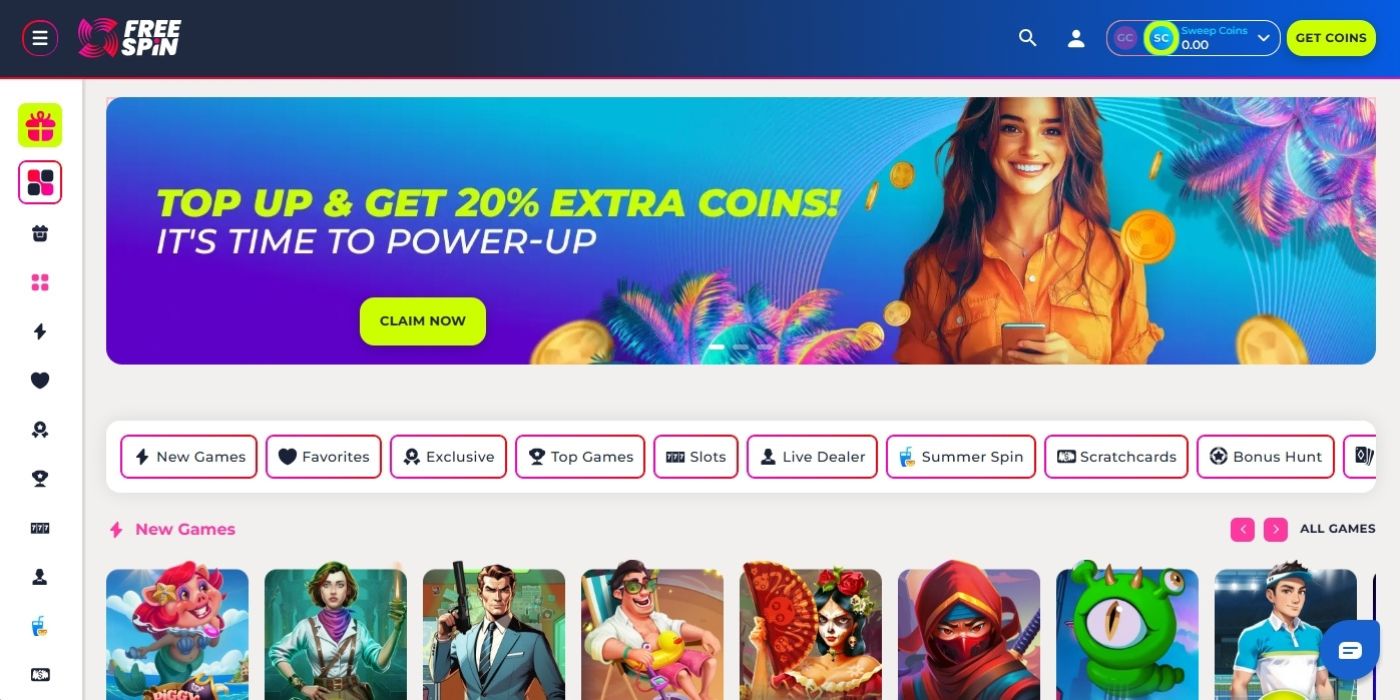
Task: Open the slots 777 sidebar icon
Action: 40,527
